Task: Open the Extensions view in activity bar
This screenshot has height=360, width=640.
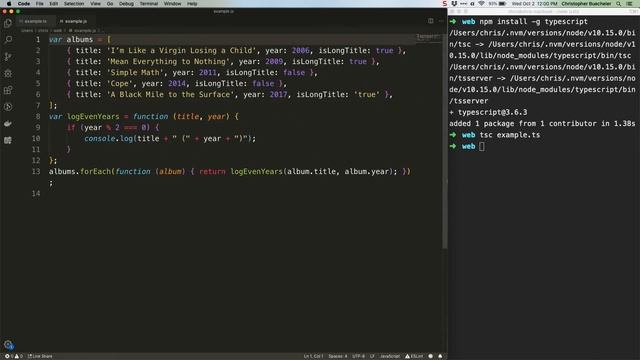Action: 8,90
